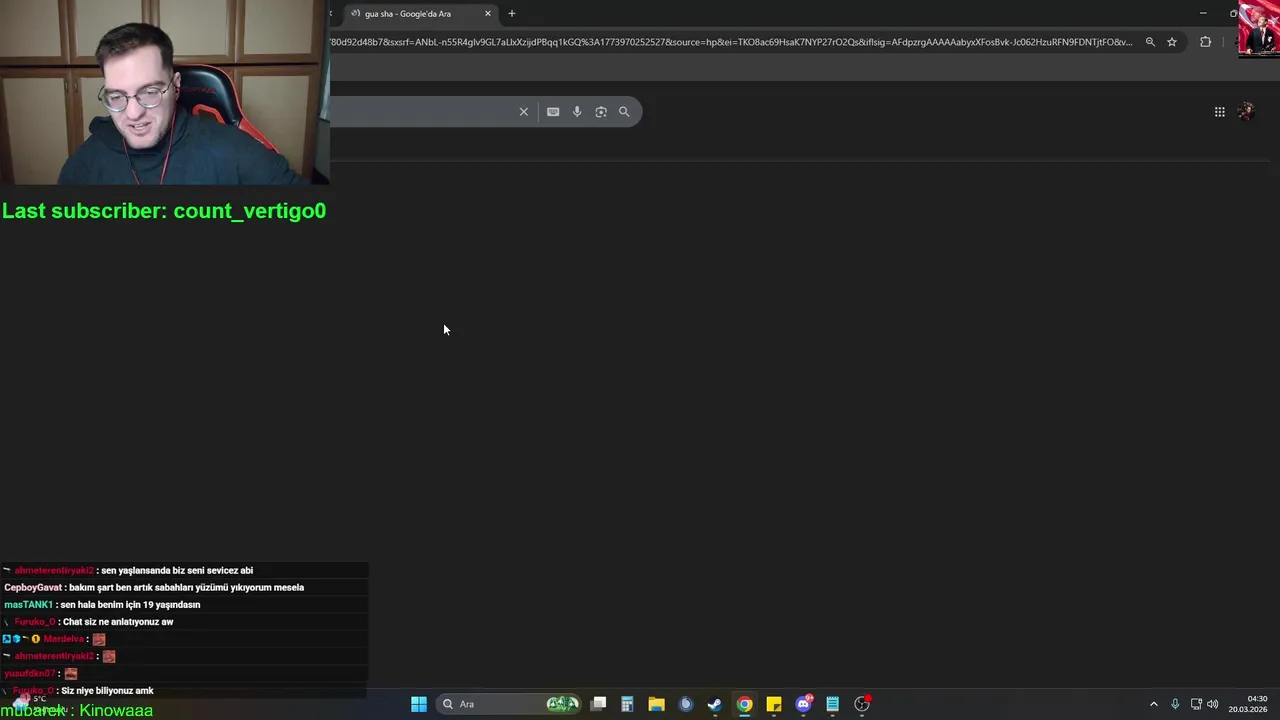
Task: Show hidden system tray icons
Action: tap(1153, 704)
